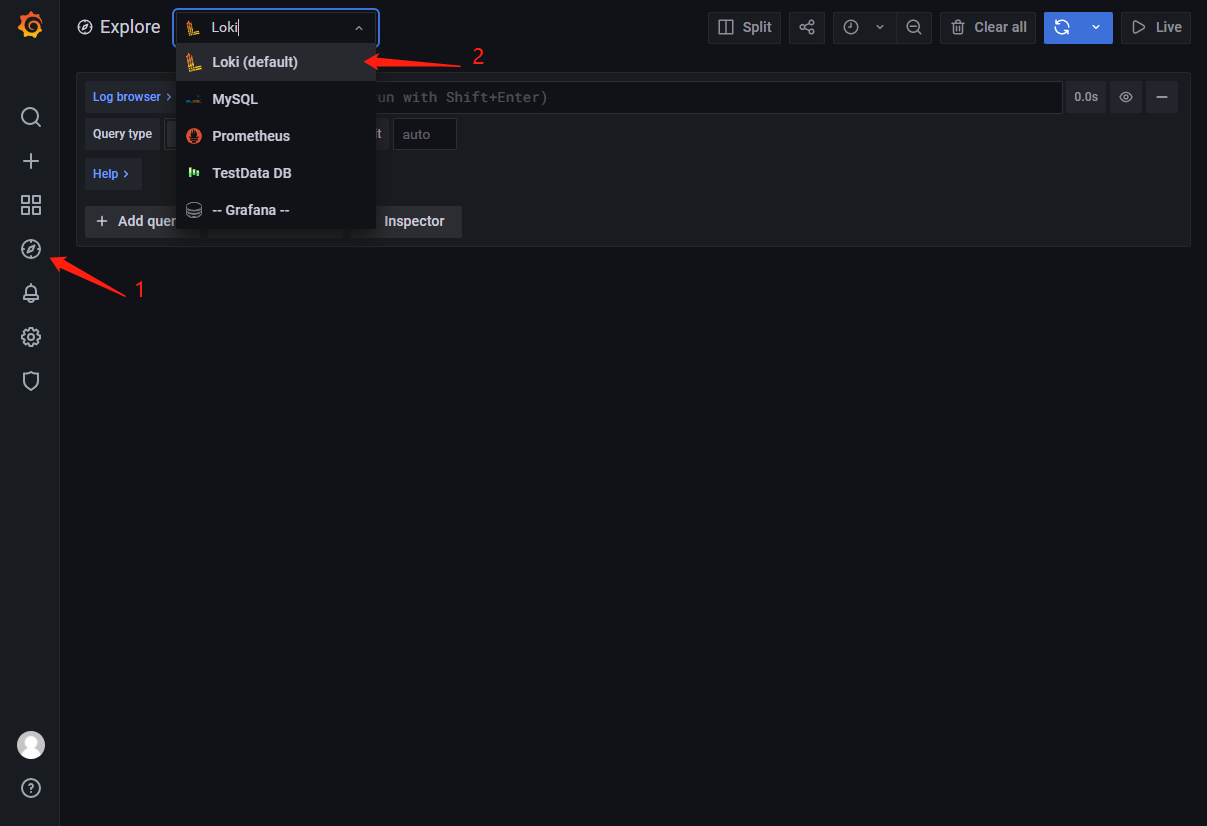Zoom out the time range
1207x826 pixels.
(x=914, y=28)
